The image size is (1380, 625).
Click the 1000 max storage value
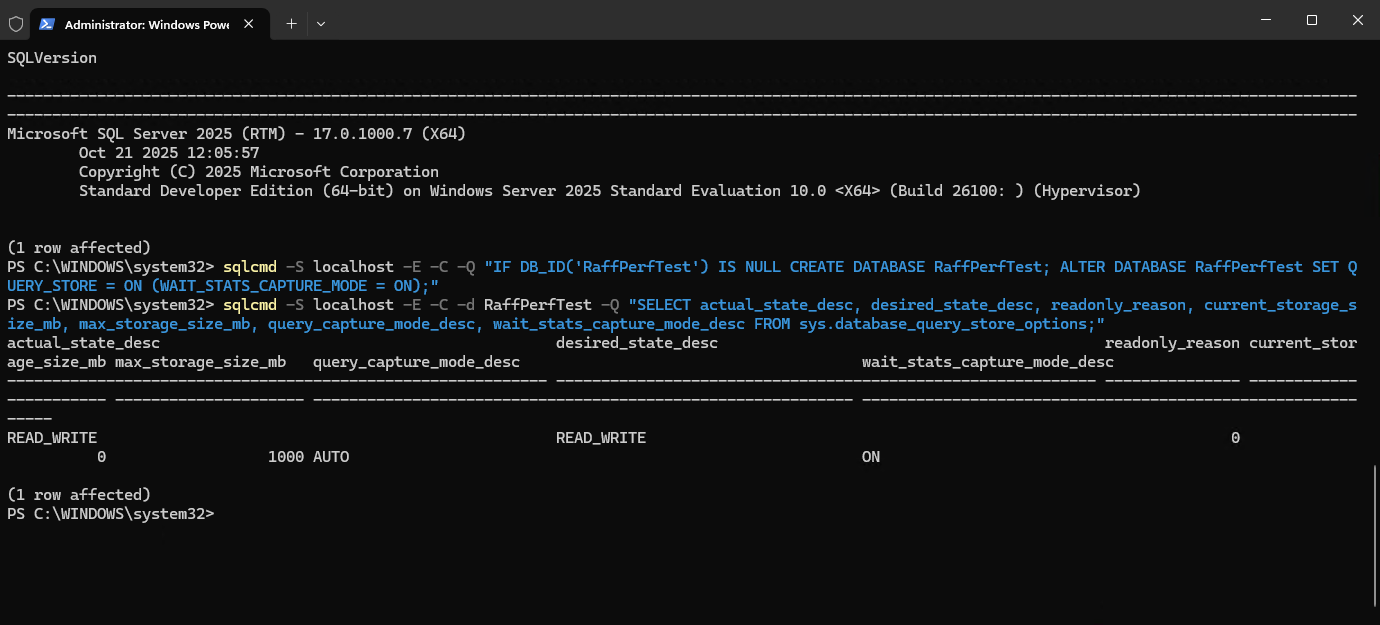tap(286, 457)
